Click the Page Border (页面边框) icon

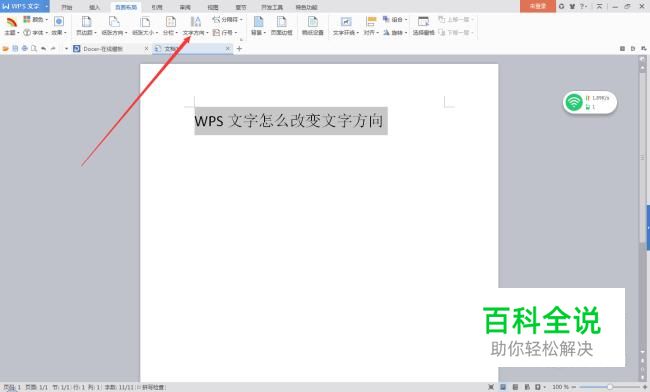[x=281, y=22]
